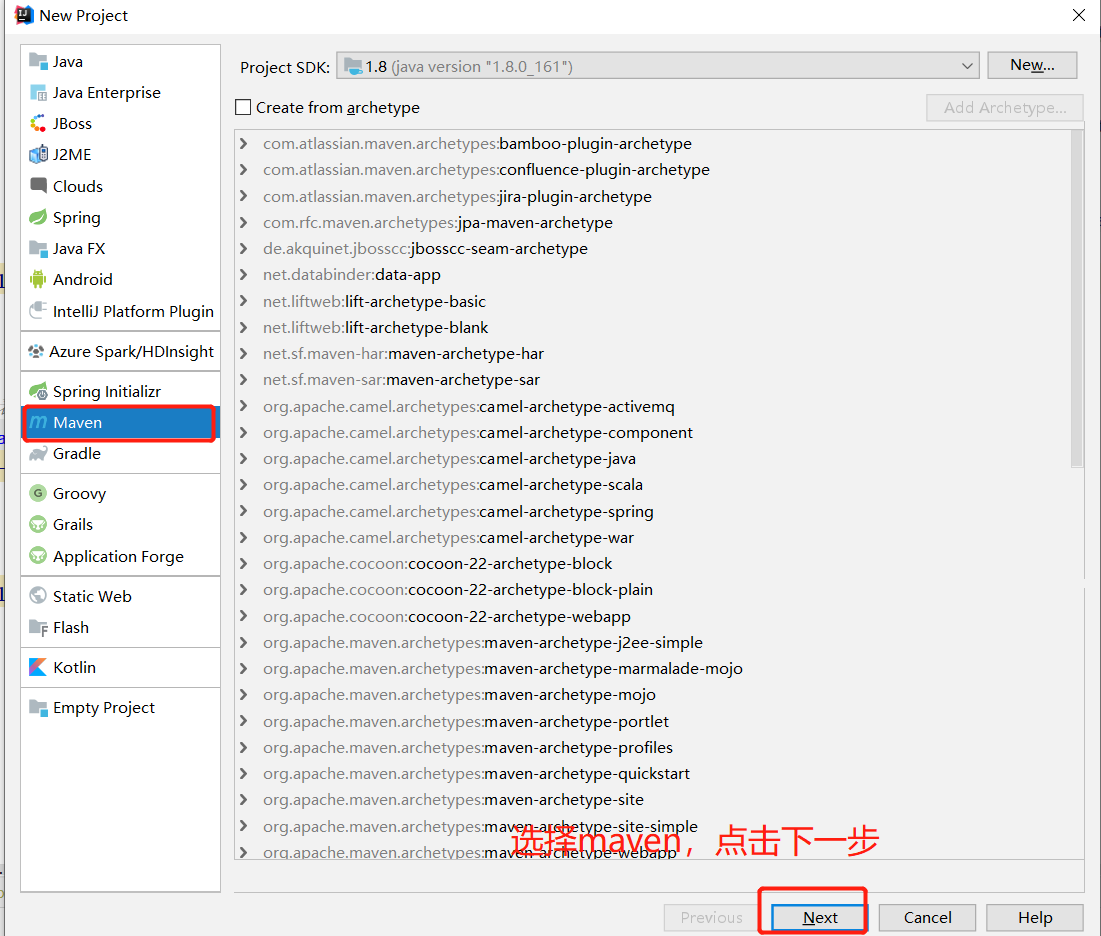Screen dimensions: 1101x936
Task: Click the Static Web globe icon
Action: tap(38, 595)
